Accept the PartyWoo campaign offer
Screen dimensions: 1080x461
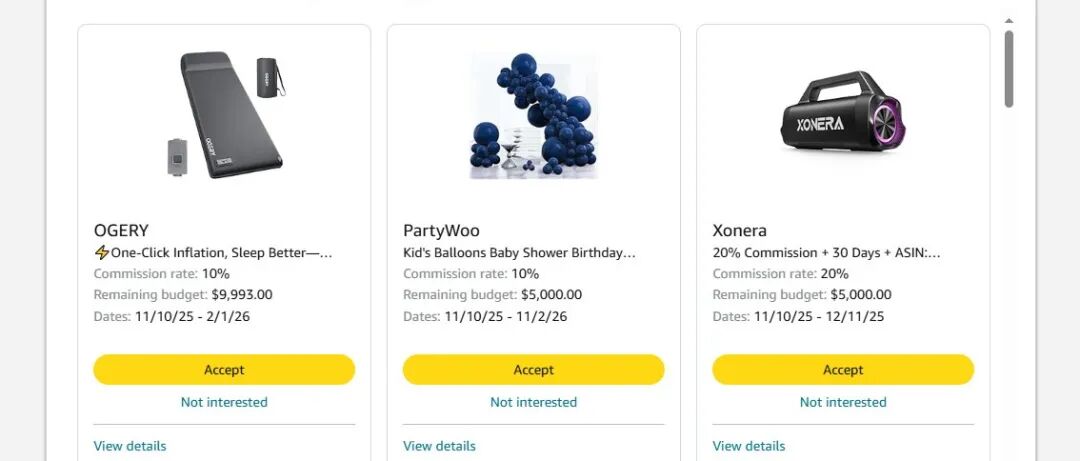pos(533,369)
